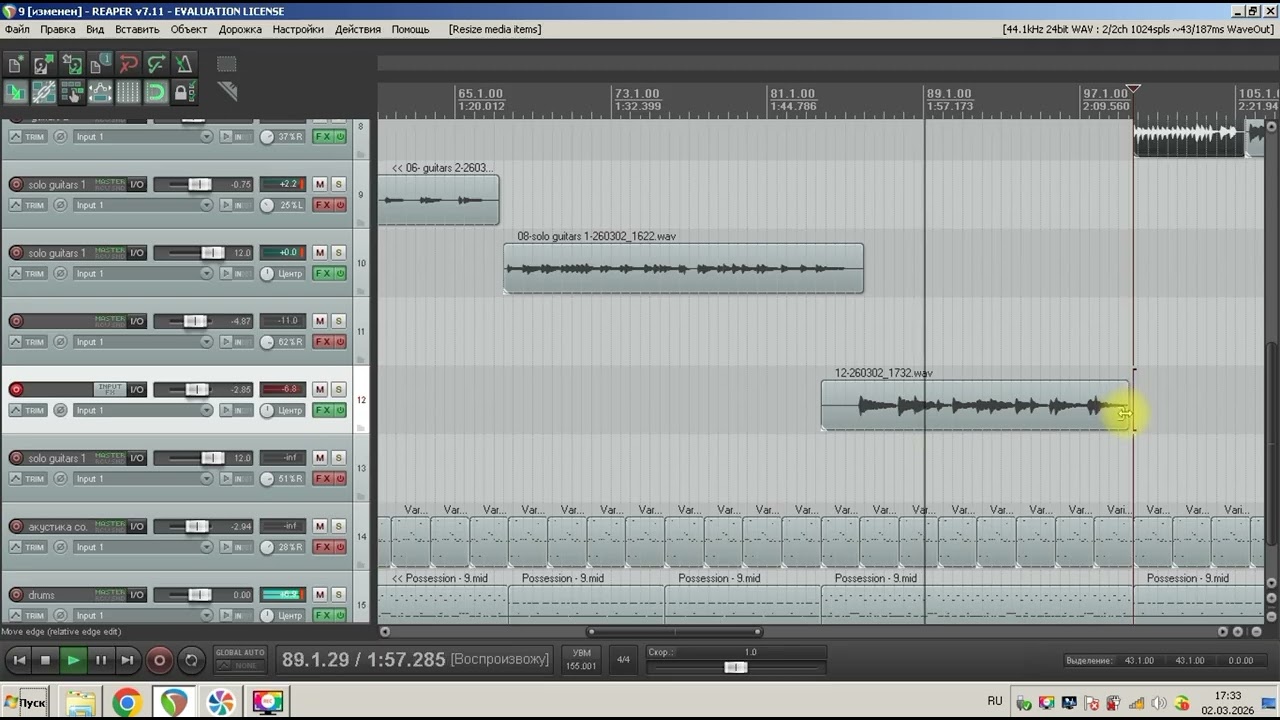Image resolution: width=1280 pixels, height=720 pixels.
Task: Open FX chain on track 12
Action: pyautogui.click(x=323, y=410)
